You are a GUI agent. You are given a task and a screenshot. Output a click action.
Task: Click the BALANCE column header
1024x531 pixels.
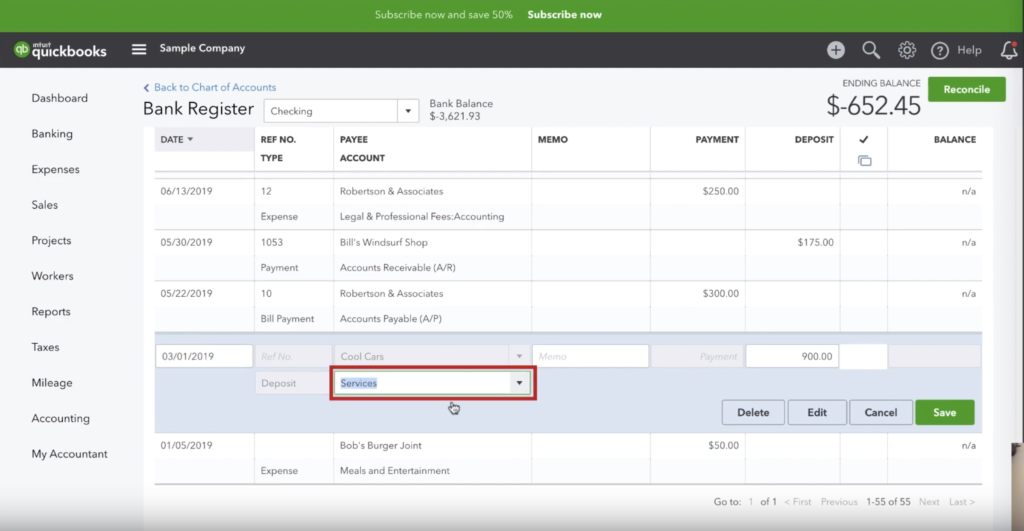pos(954,139)
